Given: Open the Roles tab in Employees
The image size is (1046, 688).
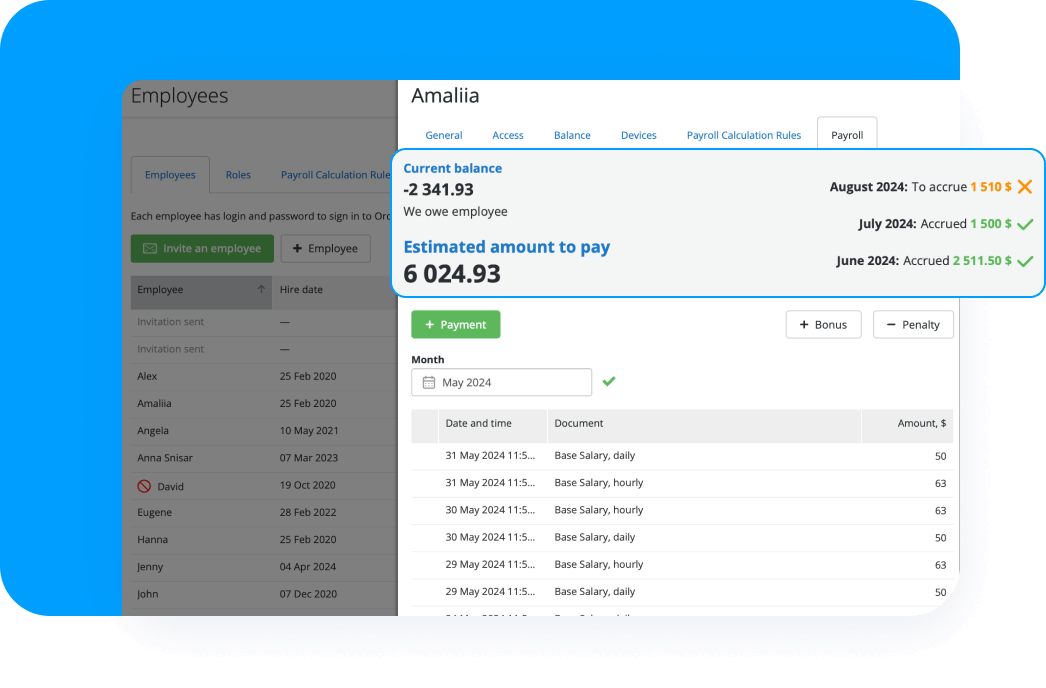Looking at the screenshot, I should pos(238,175).
